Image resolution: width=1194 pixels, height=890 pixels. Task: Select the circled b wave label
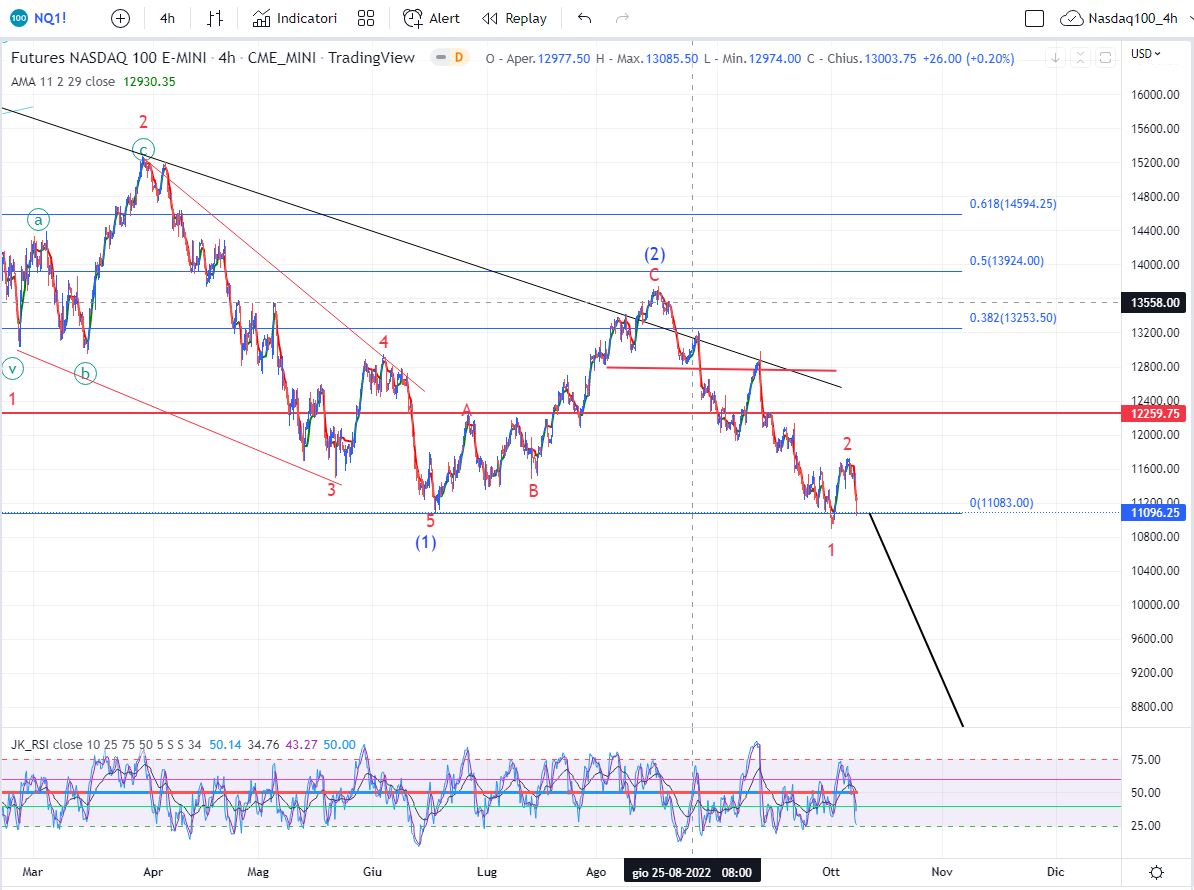[85, 373]
